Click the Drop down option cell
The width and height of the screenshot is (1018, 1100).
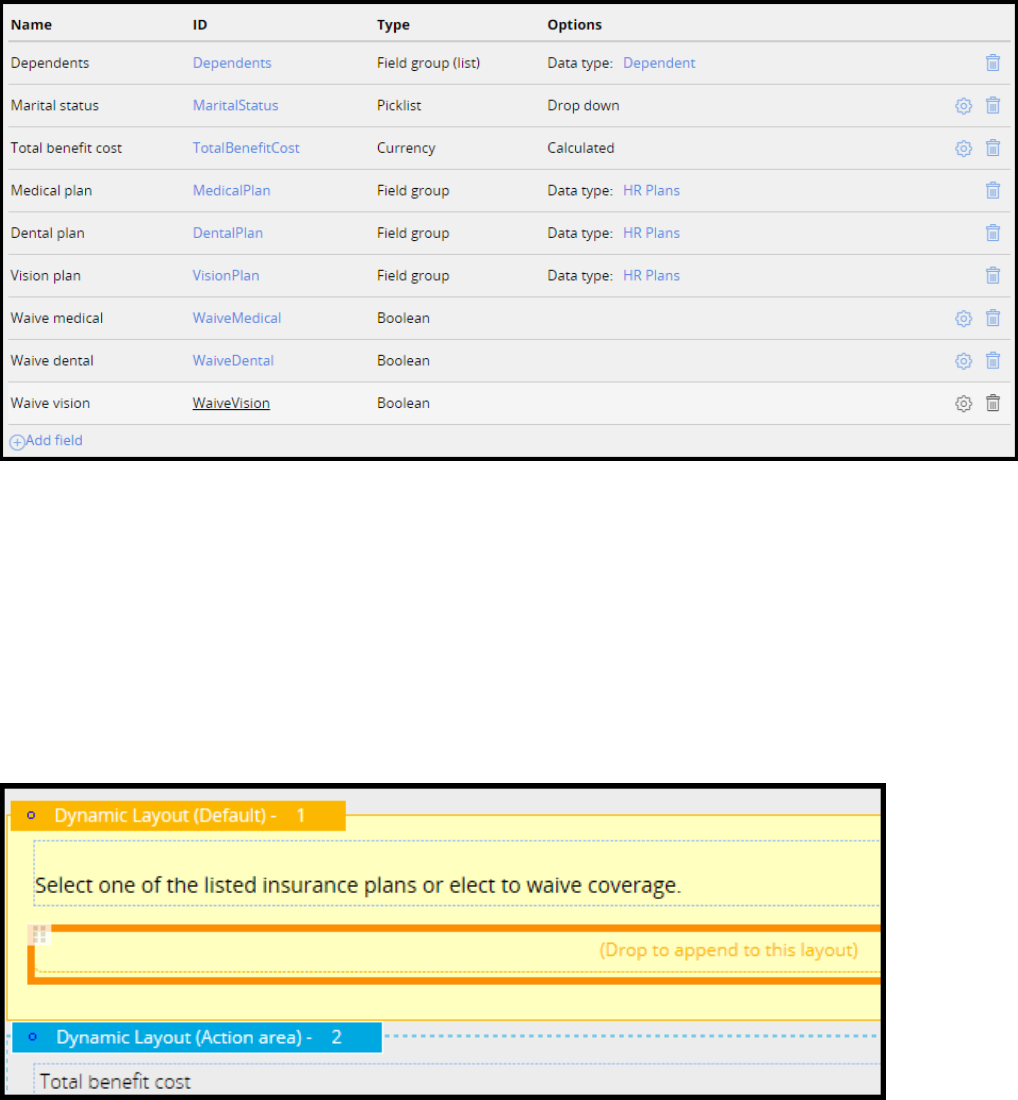click(x=583, y=105)
